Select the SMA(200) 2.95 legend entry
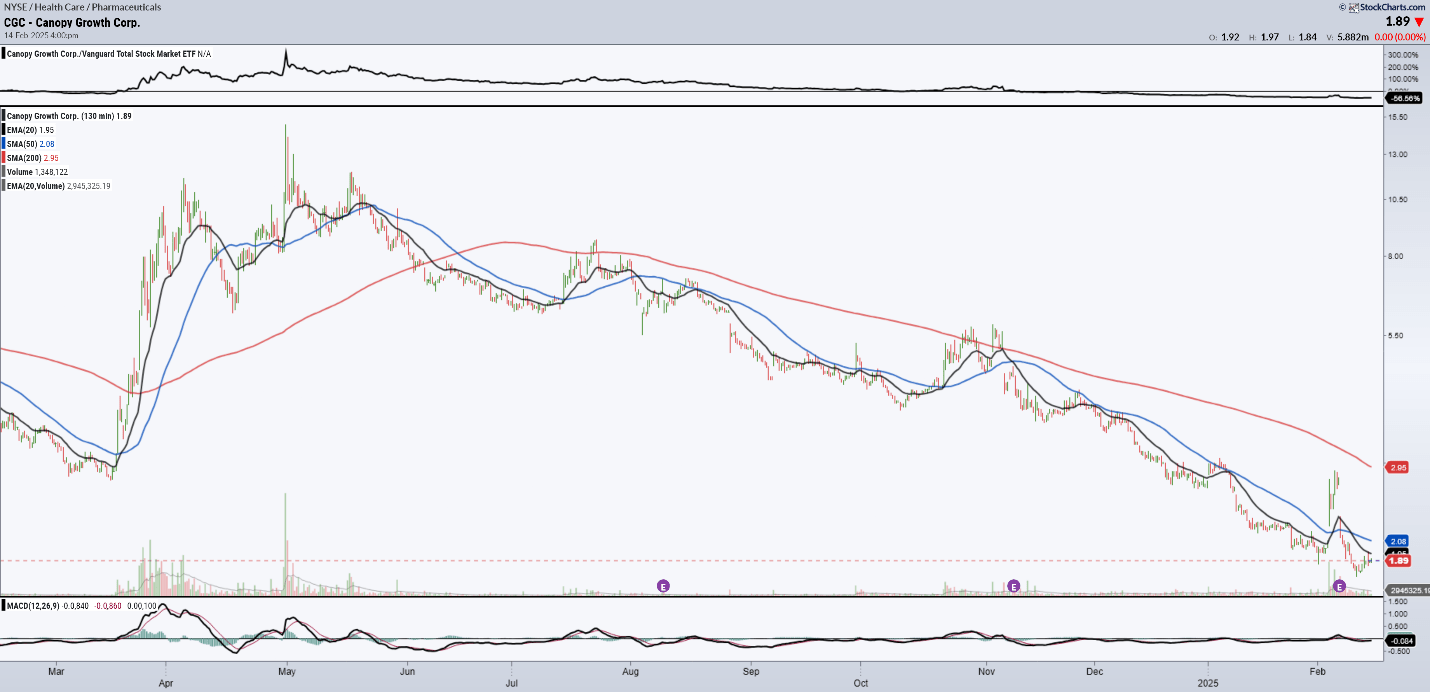This screenshot has width=1430, height=692. coord(31,158)
